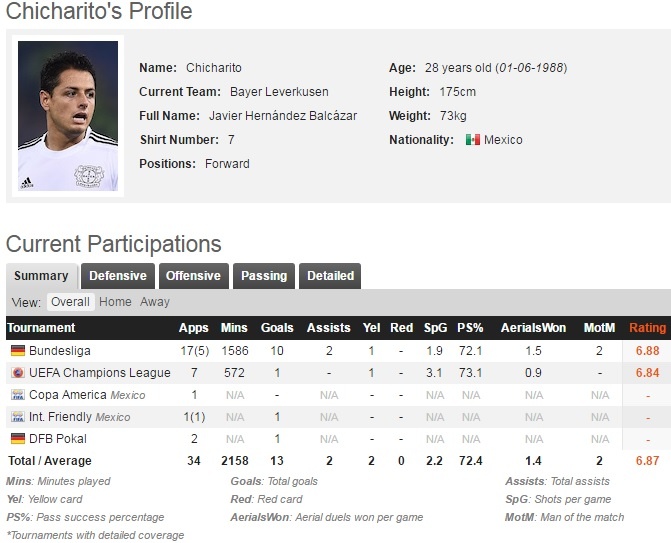Switch to the Defensive tab
The image size is (671, 543).
[117, 276]
